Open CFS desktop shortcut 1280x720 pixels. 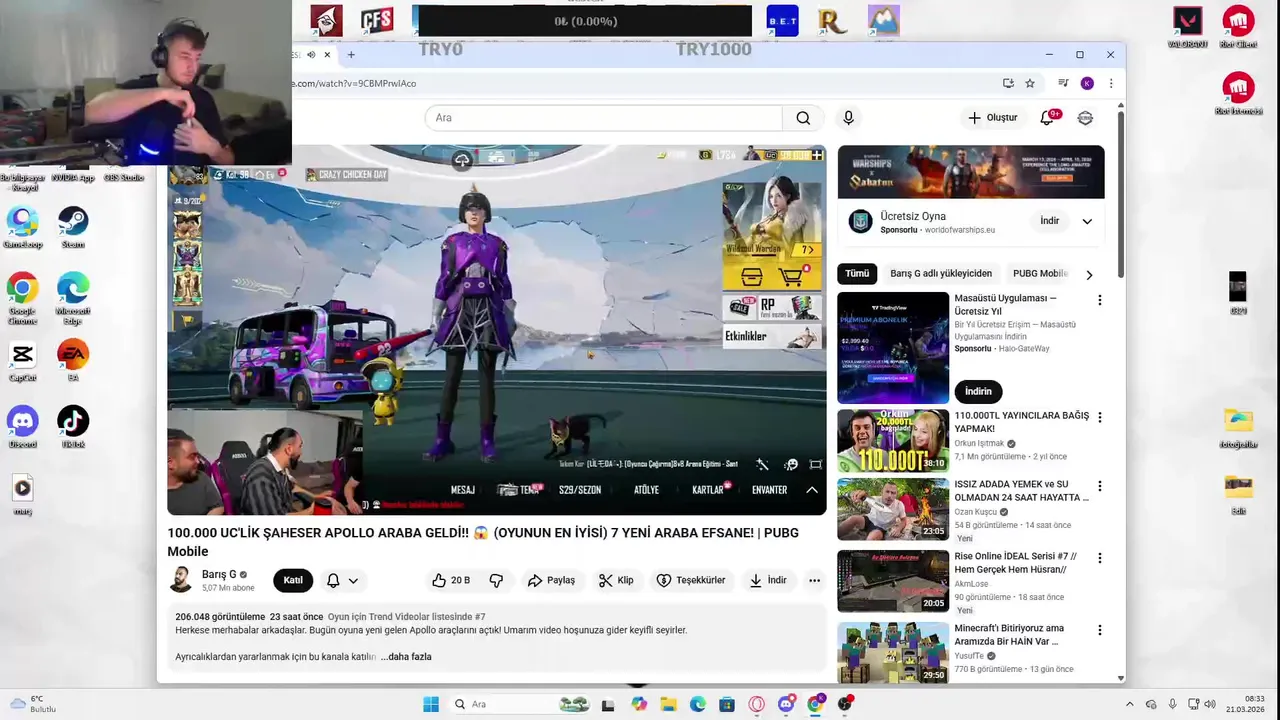377,21
